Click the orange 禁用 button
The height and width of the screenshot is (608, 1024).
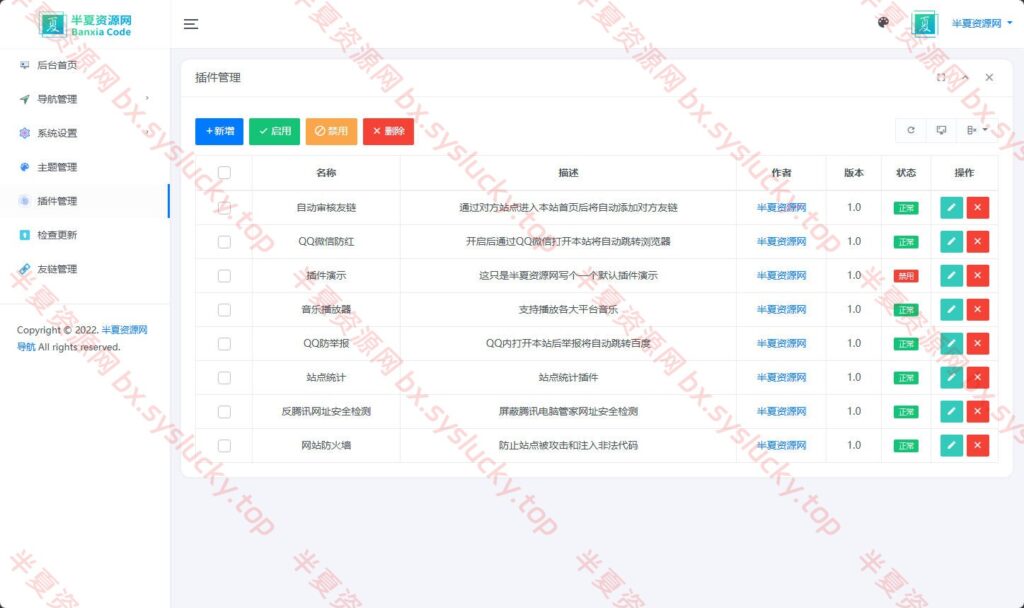tap(331, 131)
